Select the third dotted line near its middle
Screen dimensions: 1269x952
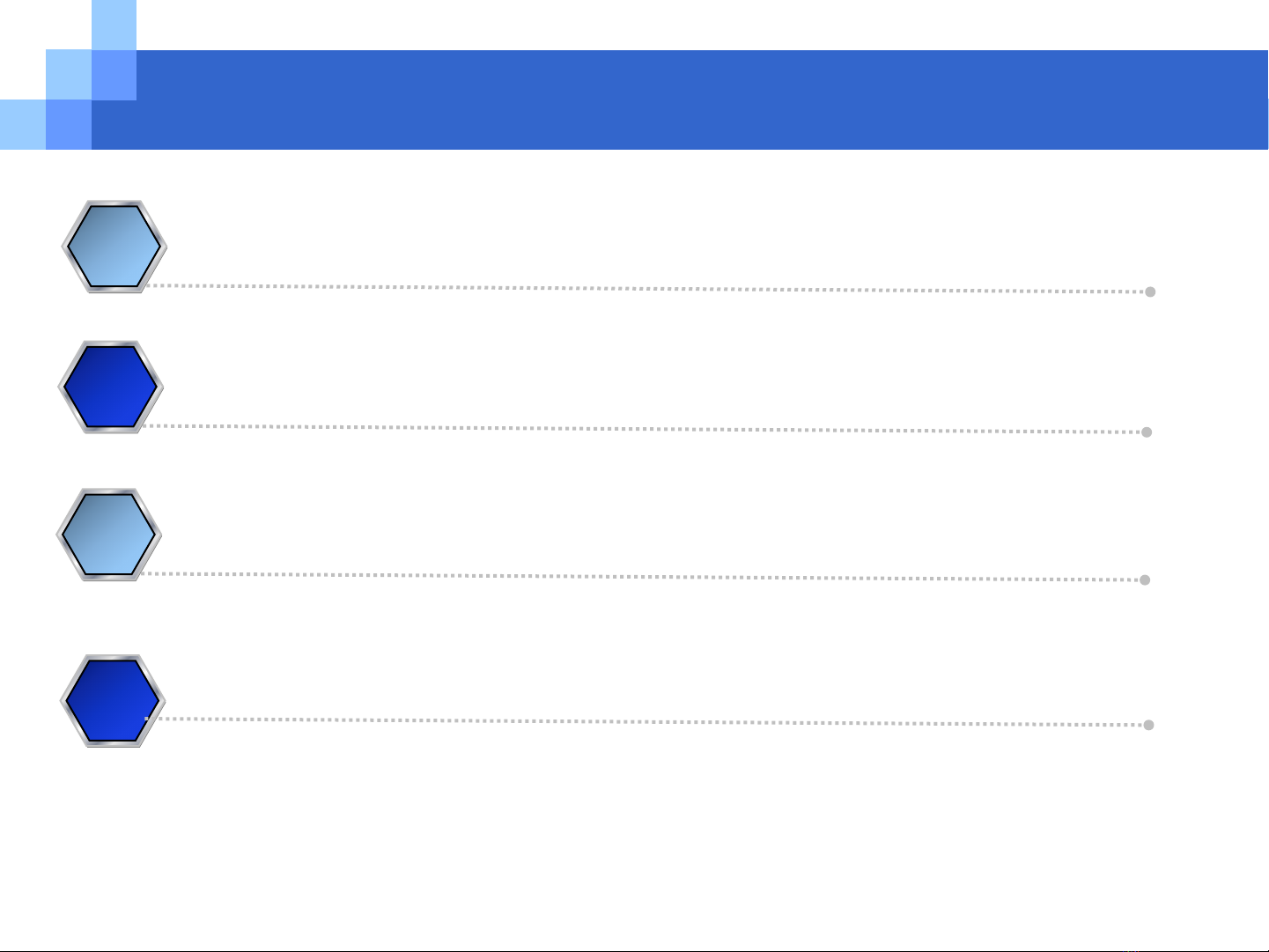tap(642, 577)
